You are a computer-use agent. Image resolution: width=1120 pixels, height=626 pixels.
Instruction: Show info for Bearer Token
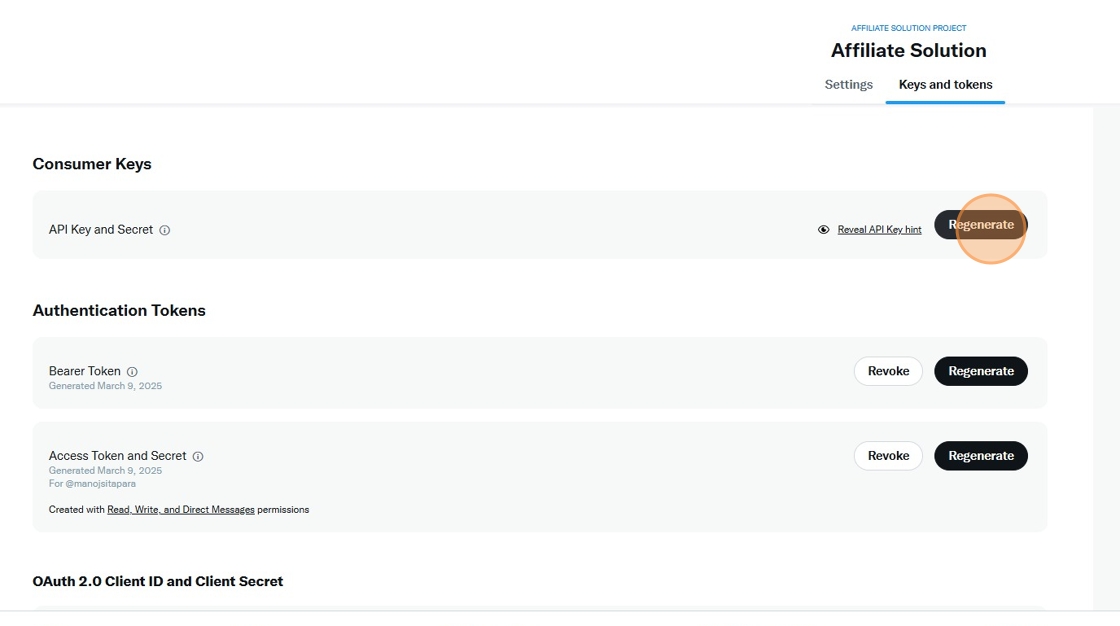click(132, 372)
